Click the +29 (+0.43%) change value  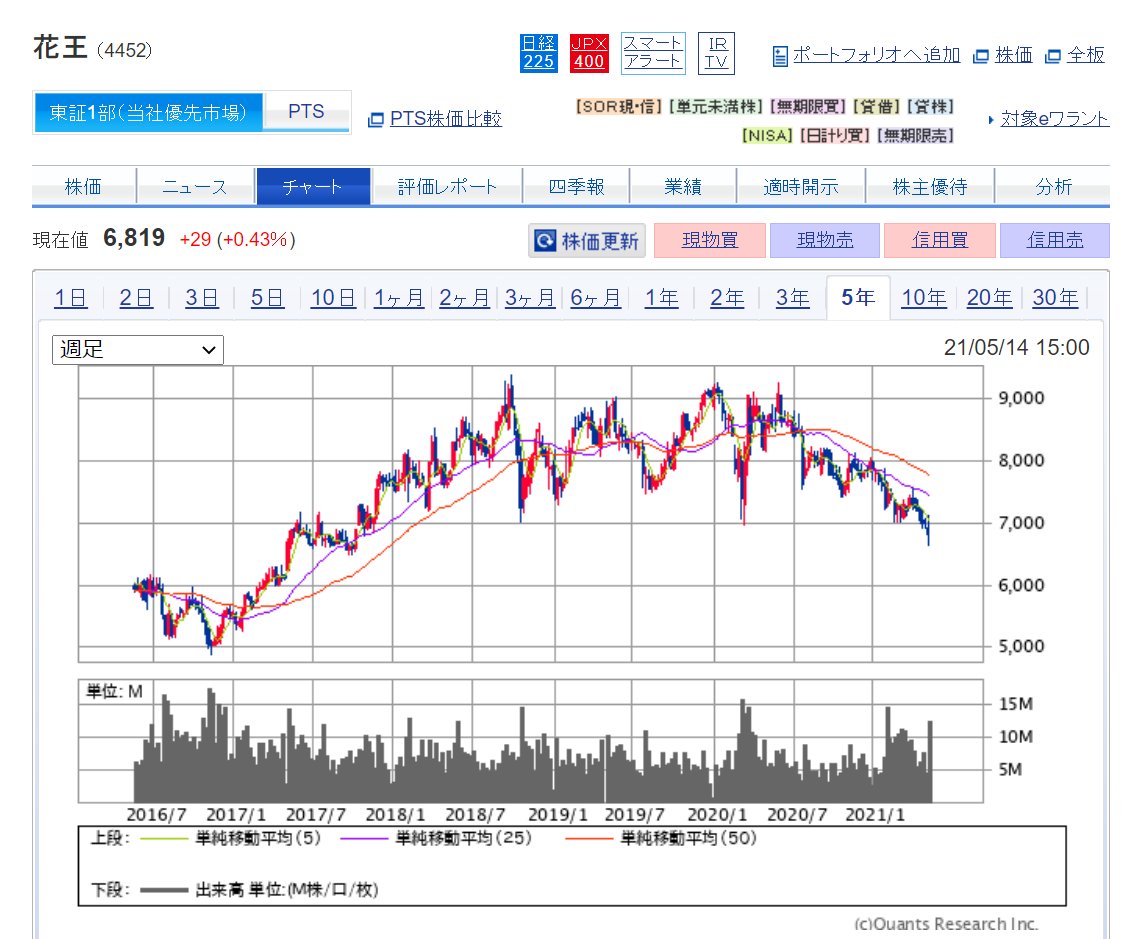(238, 239)
